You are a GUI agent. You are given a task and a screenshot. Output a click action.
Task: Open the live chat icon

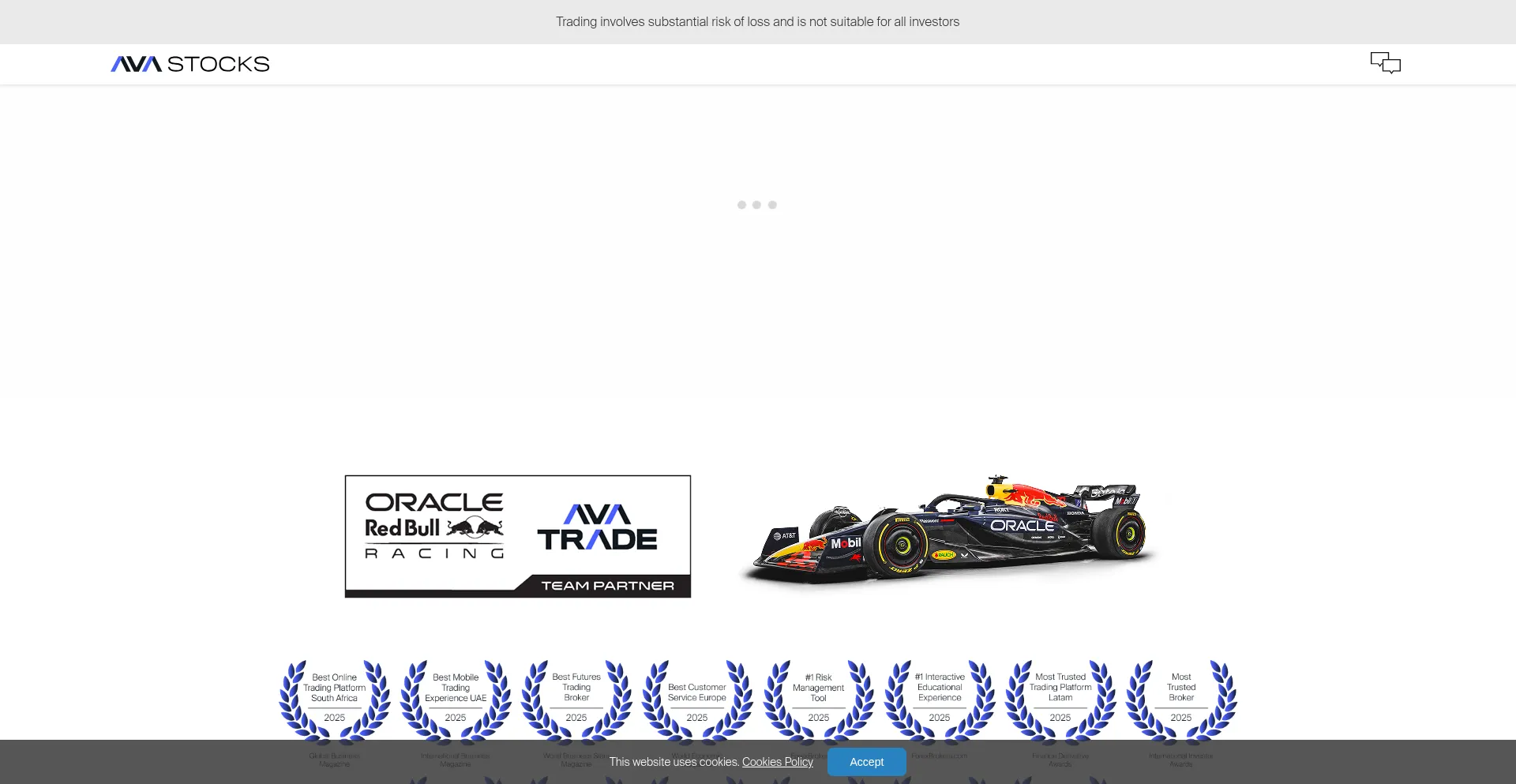click(1385, 63)
